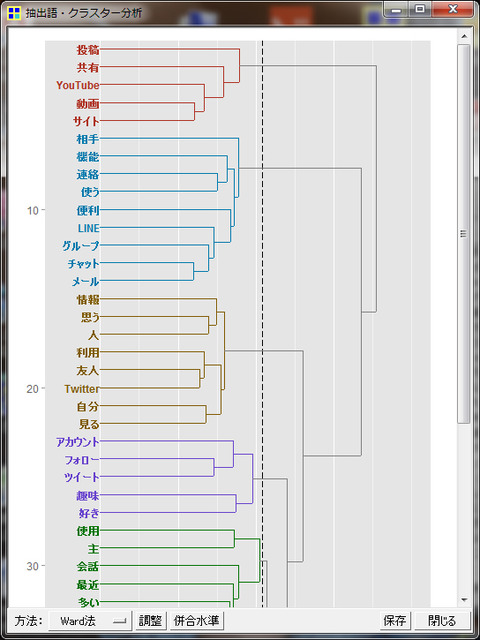Minimize the 抽出語・クラスター分析 window
Screen dimensions: 480x640
click(396, 9)
